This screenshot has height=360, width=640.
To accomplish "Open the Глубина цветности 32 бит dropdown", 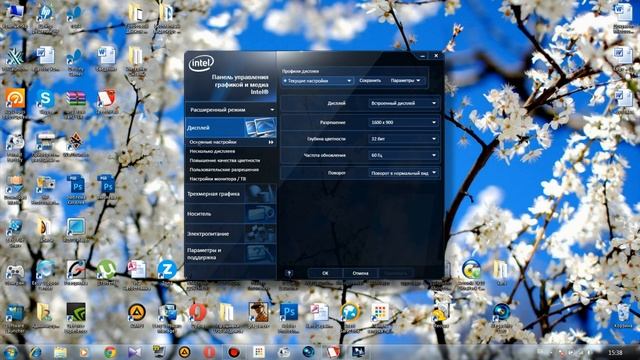I will (403, 139).
